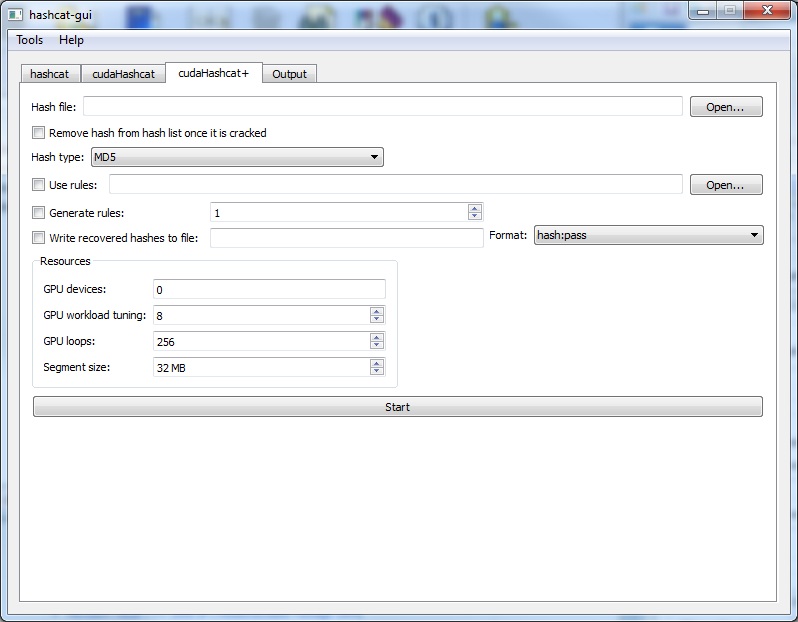Switch to the Output tab
Image resolution: width=798 pixels, height=622 pixels.
pyautogui.click(x=289, y=74)
